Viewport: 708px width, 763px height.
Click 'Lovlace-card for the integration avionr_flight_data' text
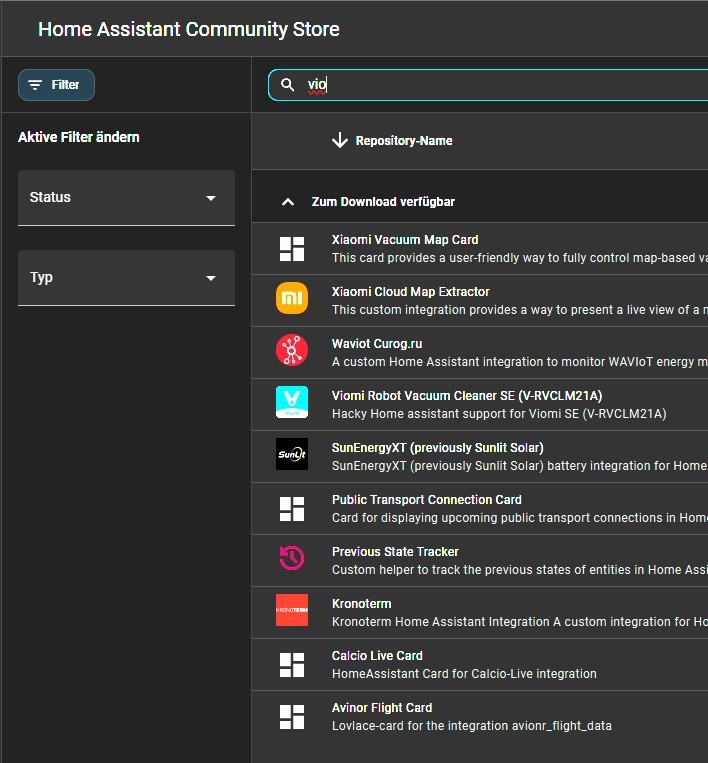[x=472, y=726]
